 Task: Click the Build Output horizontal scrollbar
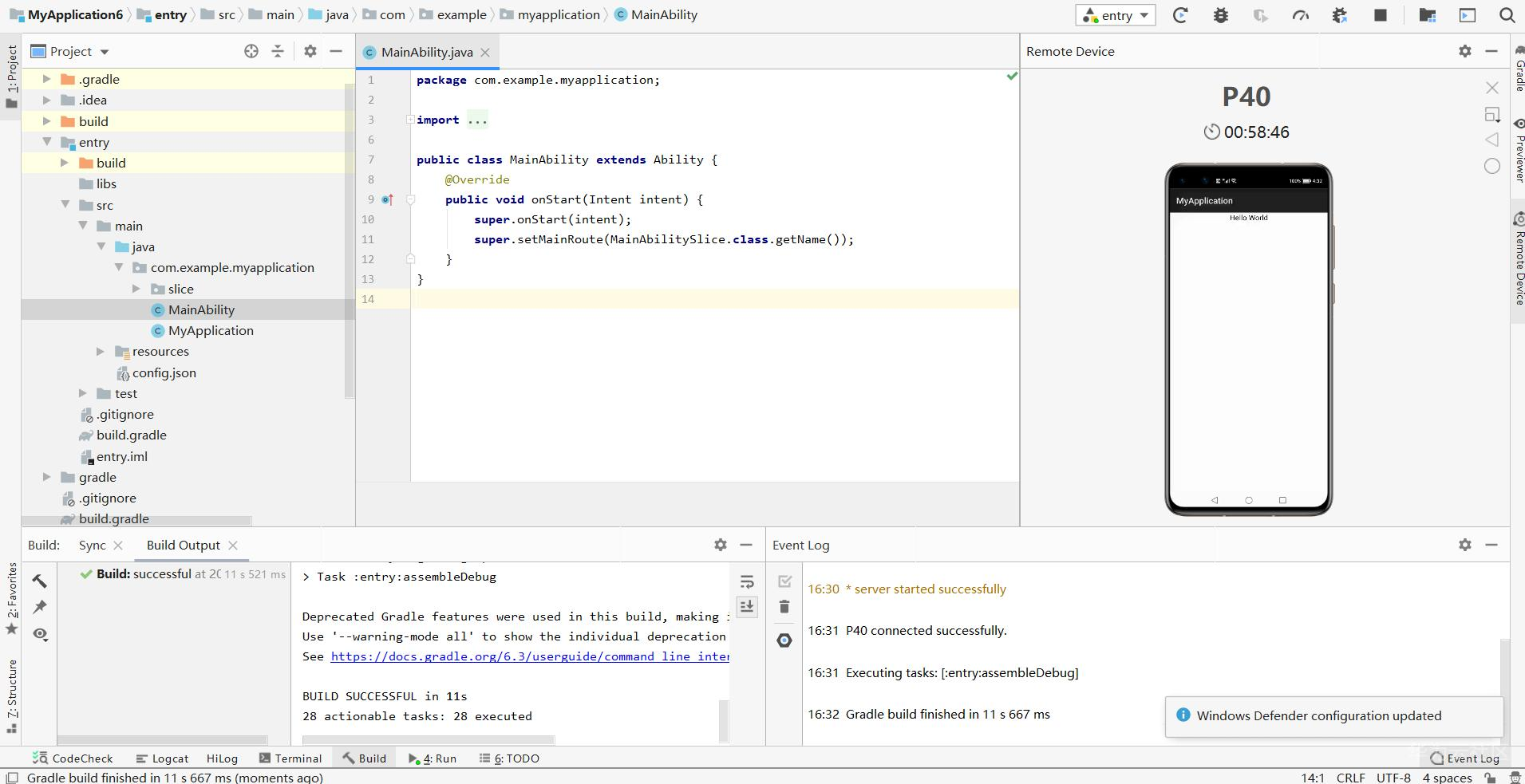point(428,740)
